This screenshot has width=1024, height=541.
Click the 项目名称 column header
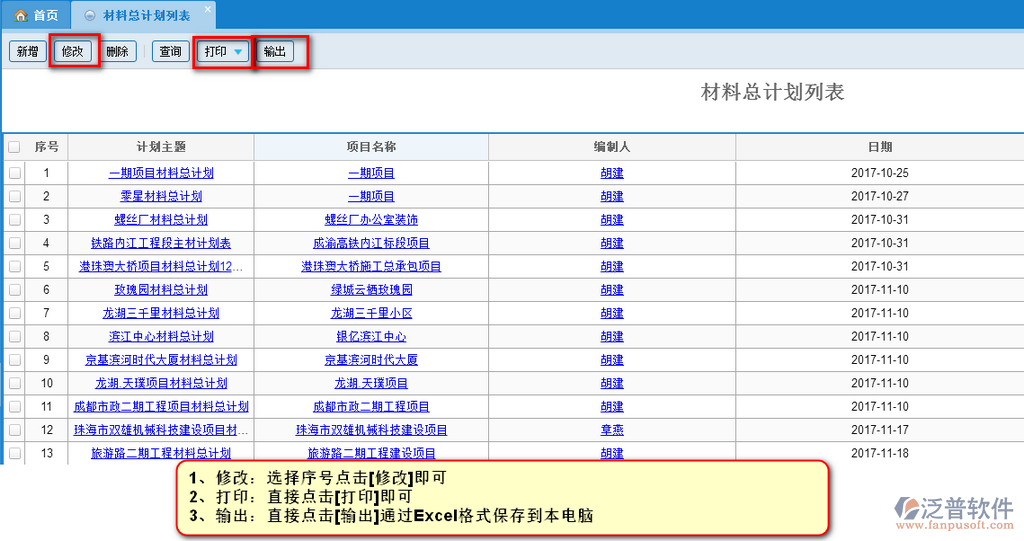(371, 147)
